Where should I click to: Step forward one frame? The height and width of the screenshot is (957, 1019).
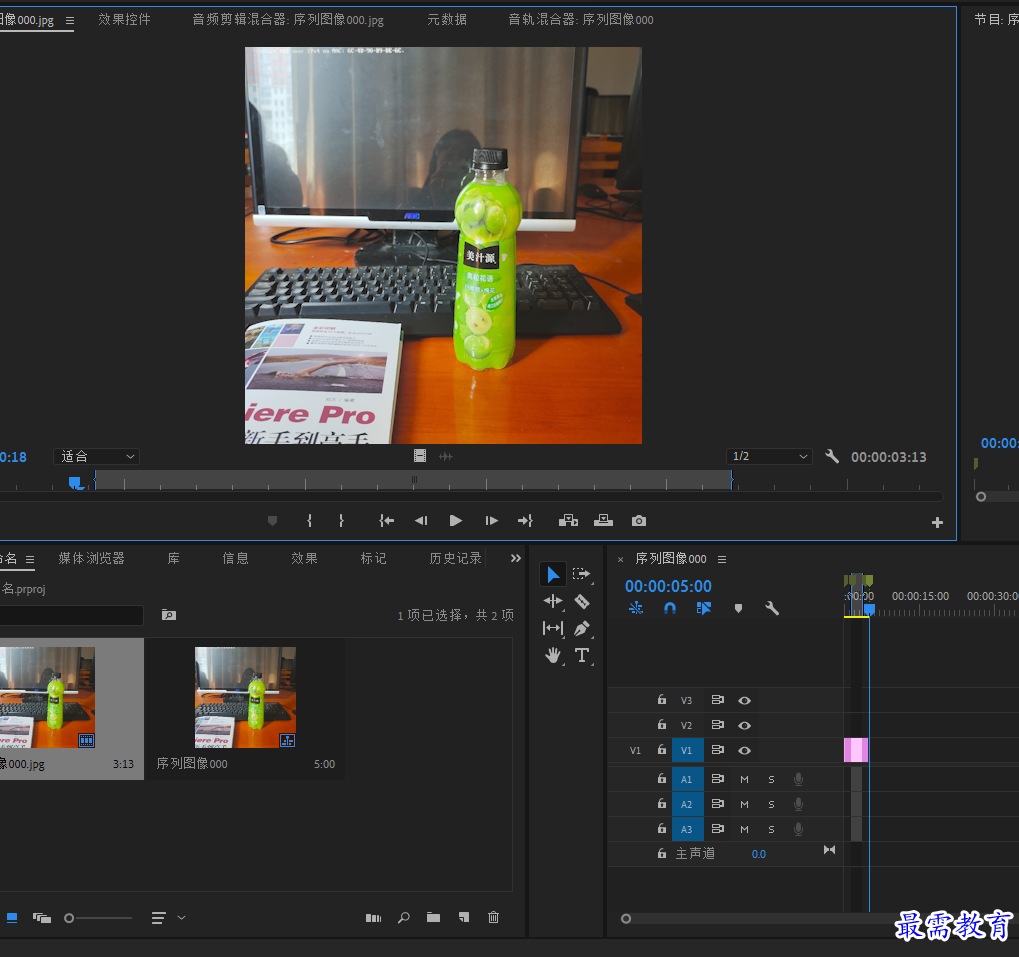[491, 521]
